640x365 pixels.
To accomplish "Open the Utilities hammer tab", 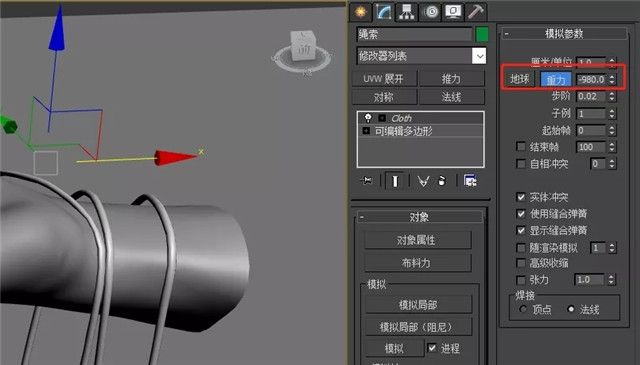I will (476, 12).
